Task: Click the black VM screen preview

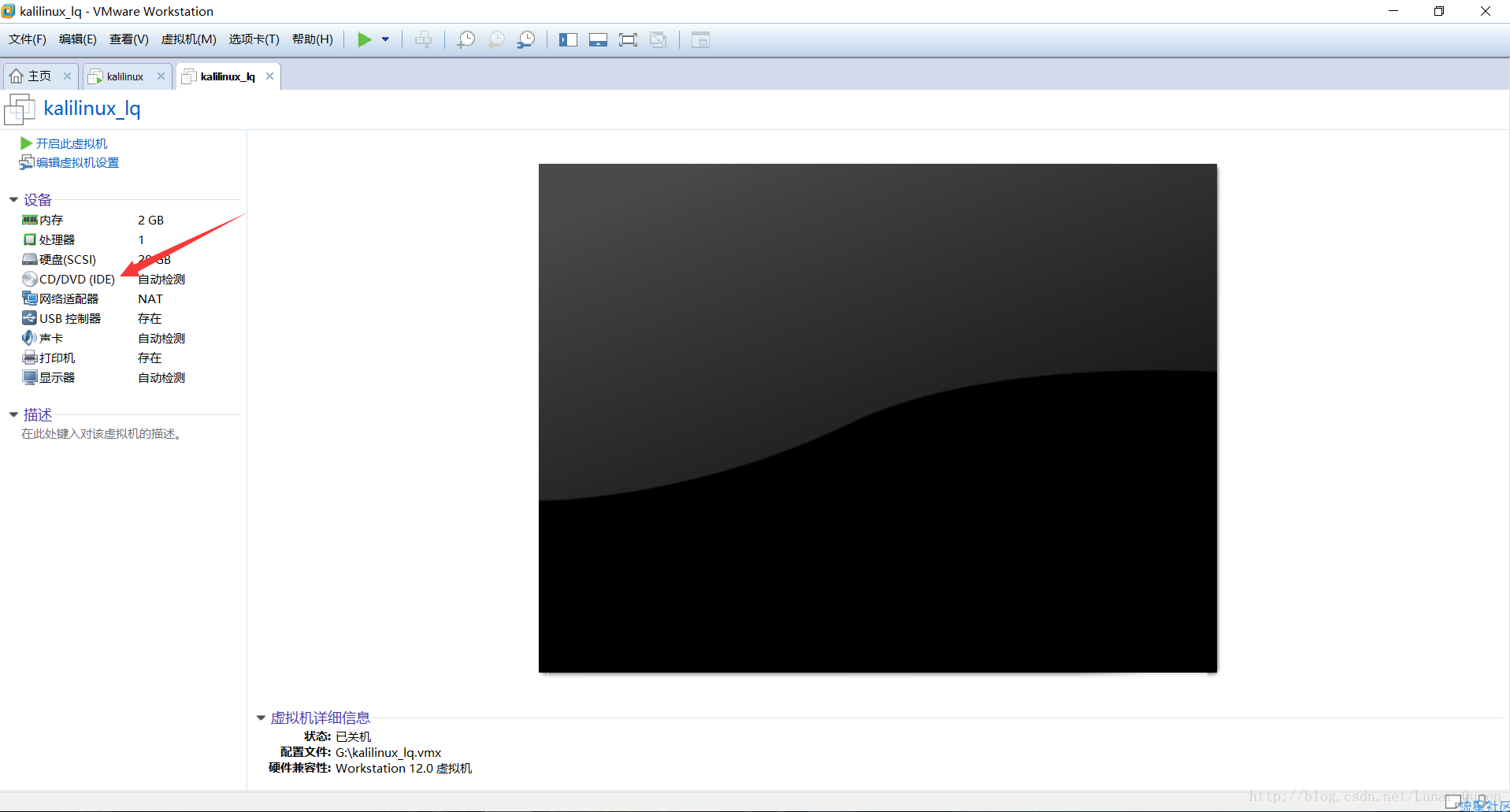Action: point(877,418)
